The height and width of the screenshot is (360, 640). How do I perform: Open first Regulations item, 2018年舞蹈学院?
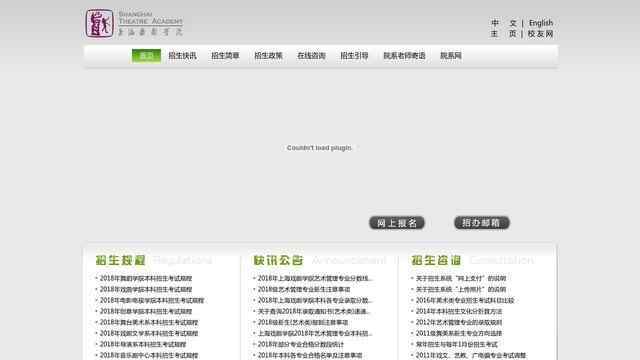click(146, 278)
